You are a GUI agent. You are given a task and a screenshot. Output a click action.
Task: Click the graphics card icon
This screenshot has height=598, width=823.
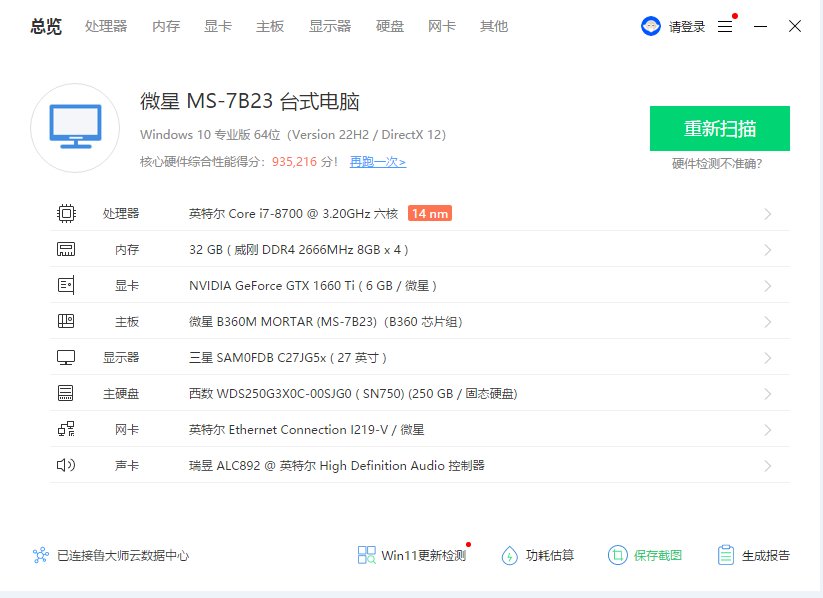coord(66,285)
